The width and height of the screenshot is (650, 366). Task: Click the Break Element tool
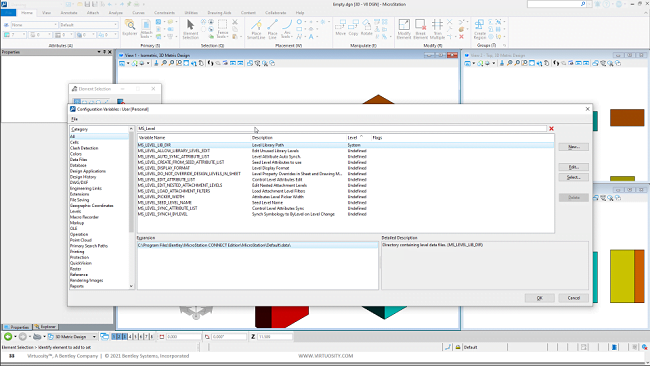420,29
